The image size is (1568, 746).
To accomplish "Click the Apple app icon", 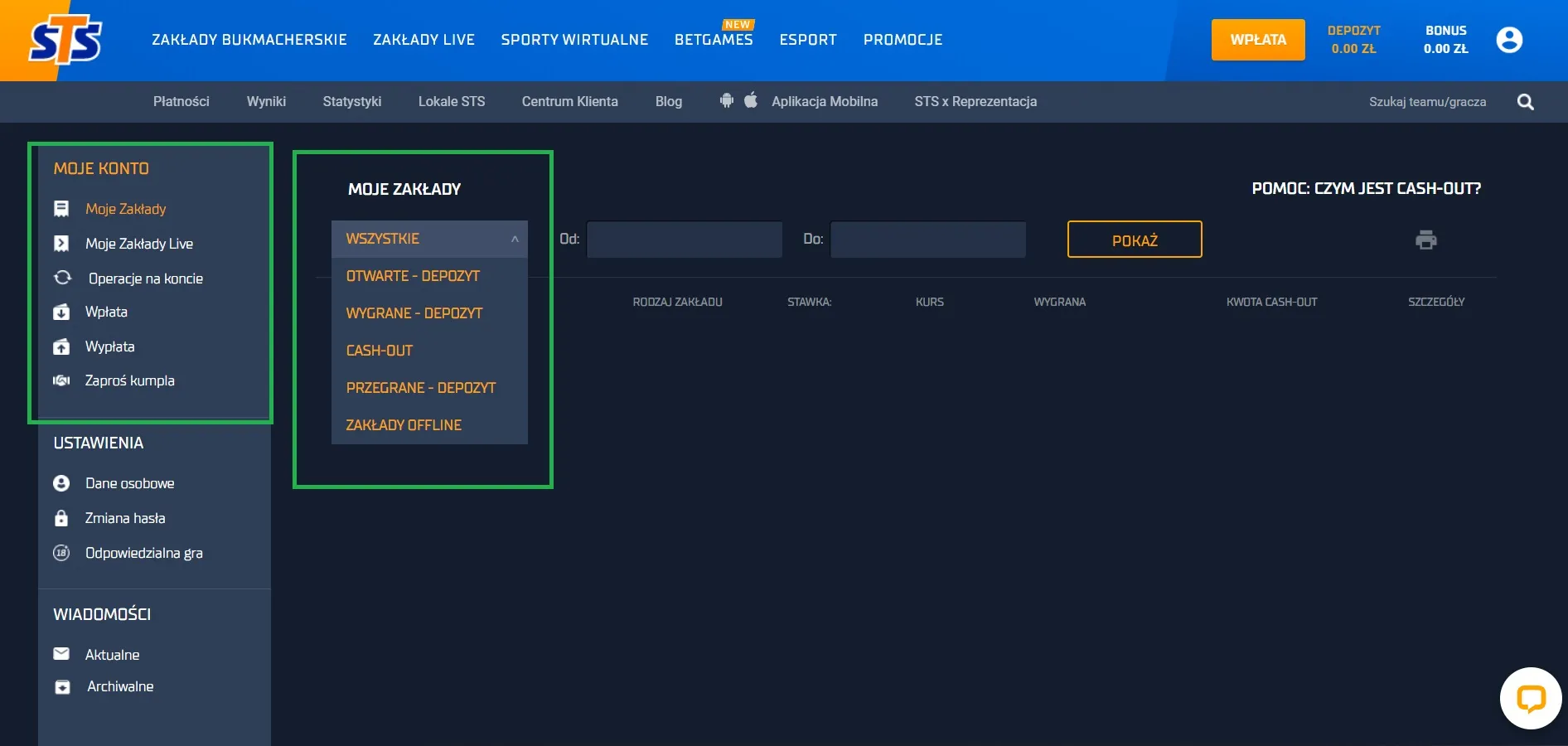I will coord(751,100).
